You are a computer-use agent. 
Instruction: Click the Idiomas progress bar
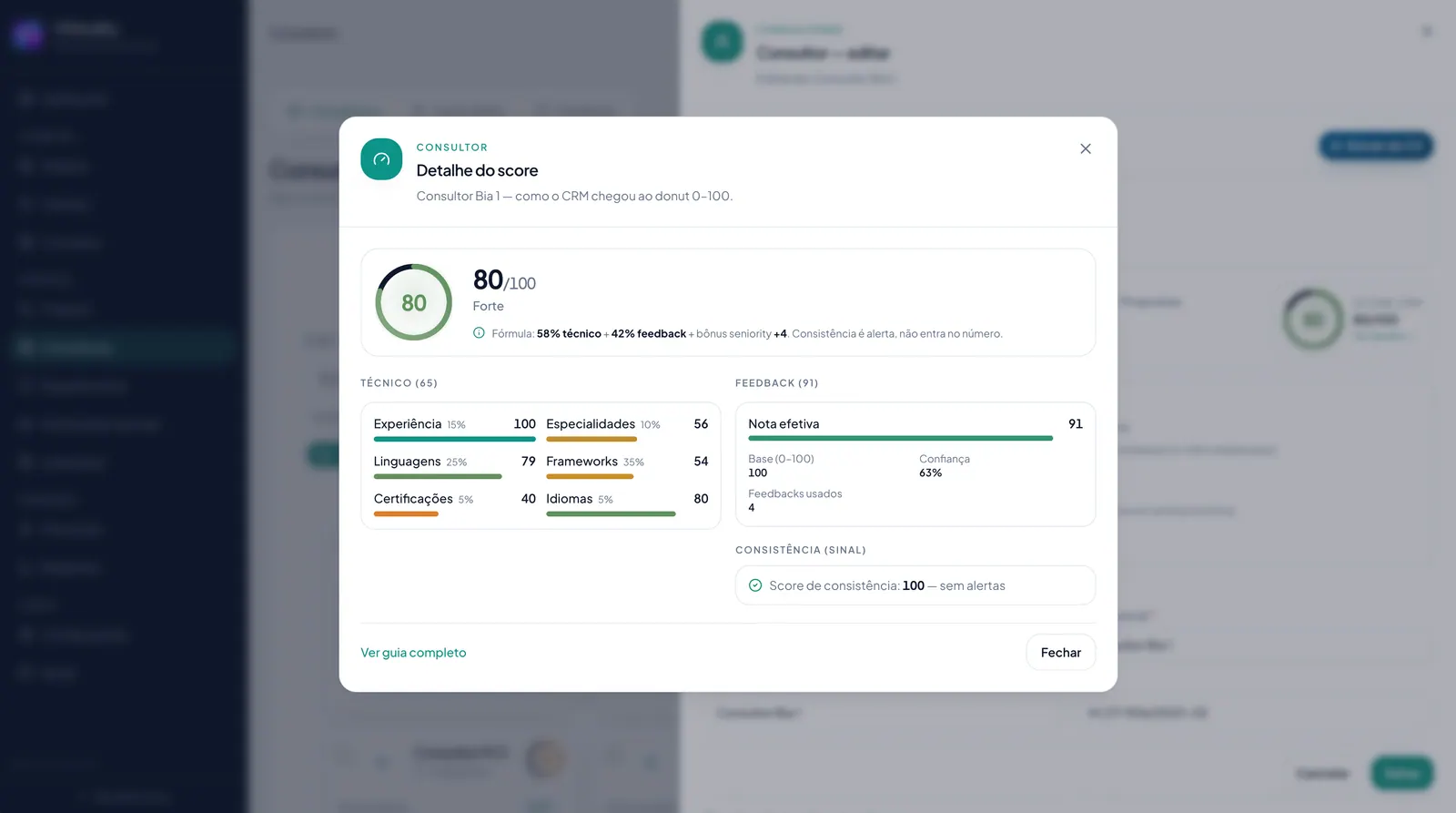[x=611, y=513]
